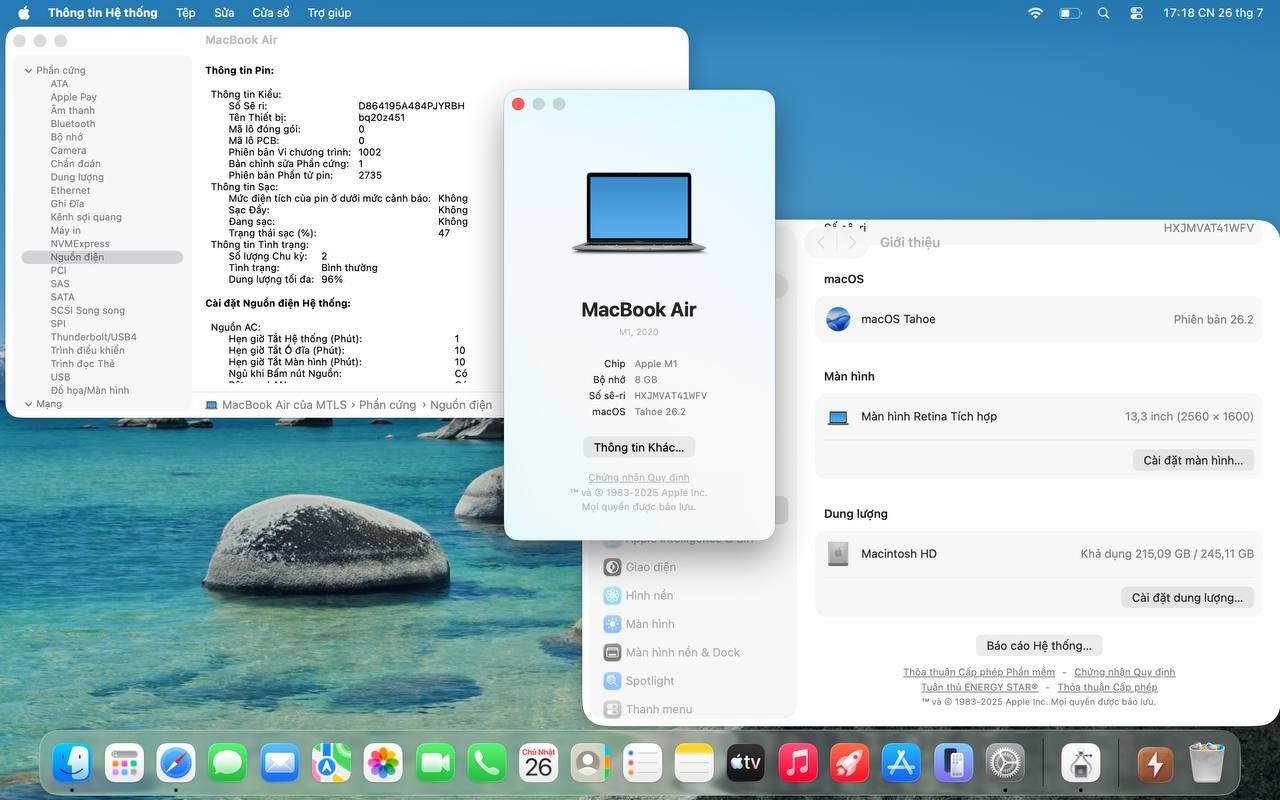The height and width of the screenshot is (800, 1280).
Task: Launch iPhone Mirroring from the Dock
Action: coord(953,764)
